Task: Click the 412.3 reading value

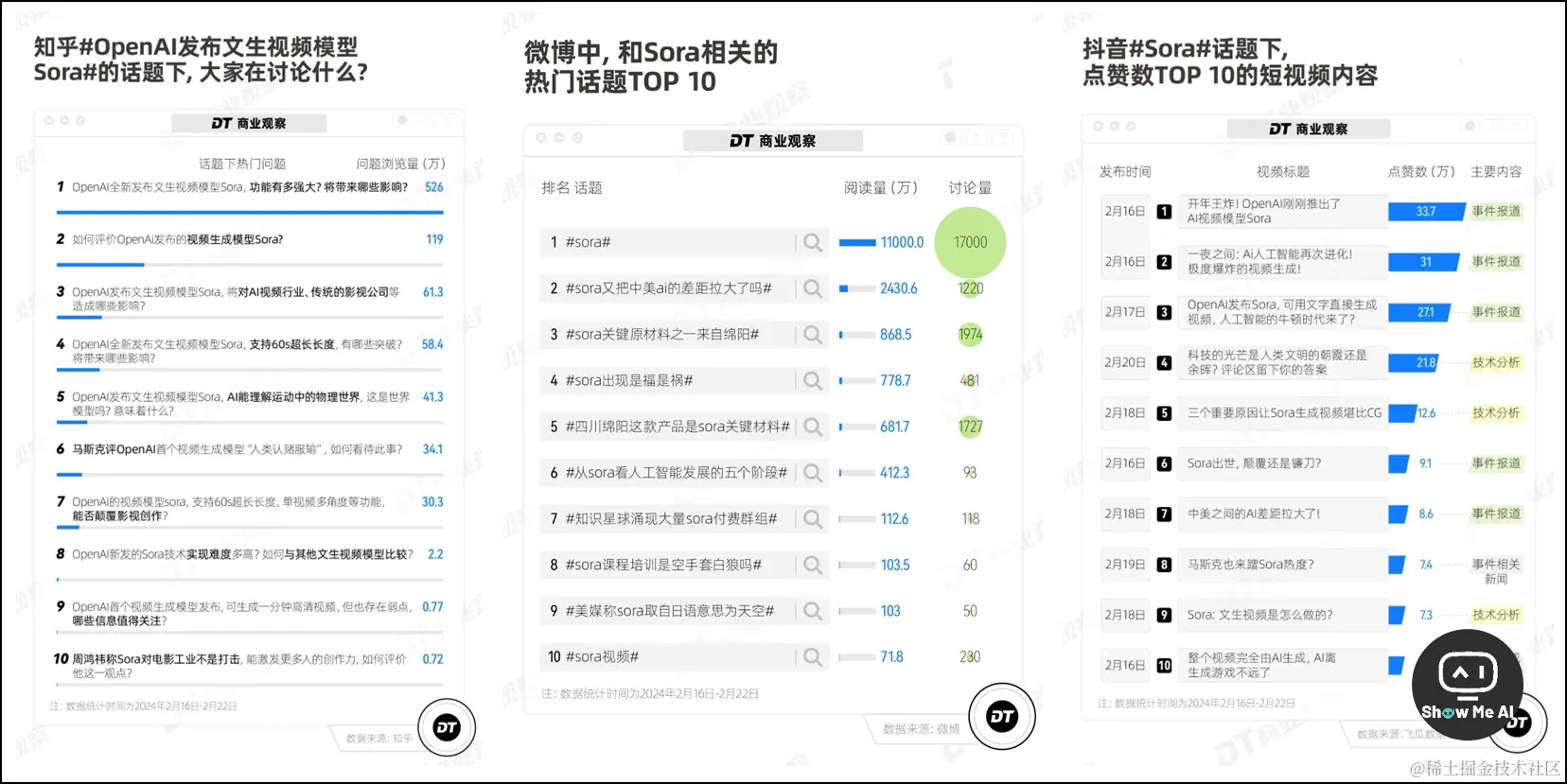Action: (x=895, y=473)
